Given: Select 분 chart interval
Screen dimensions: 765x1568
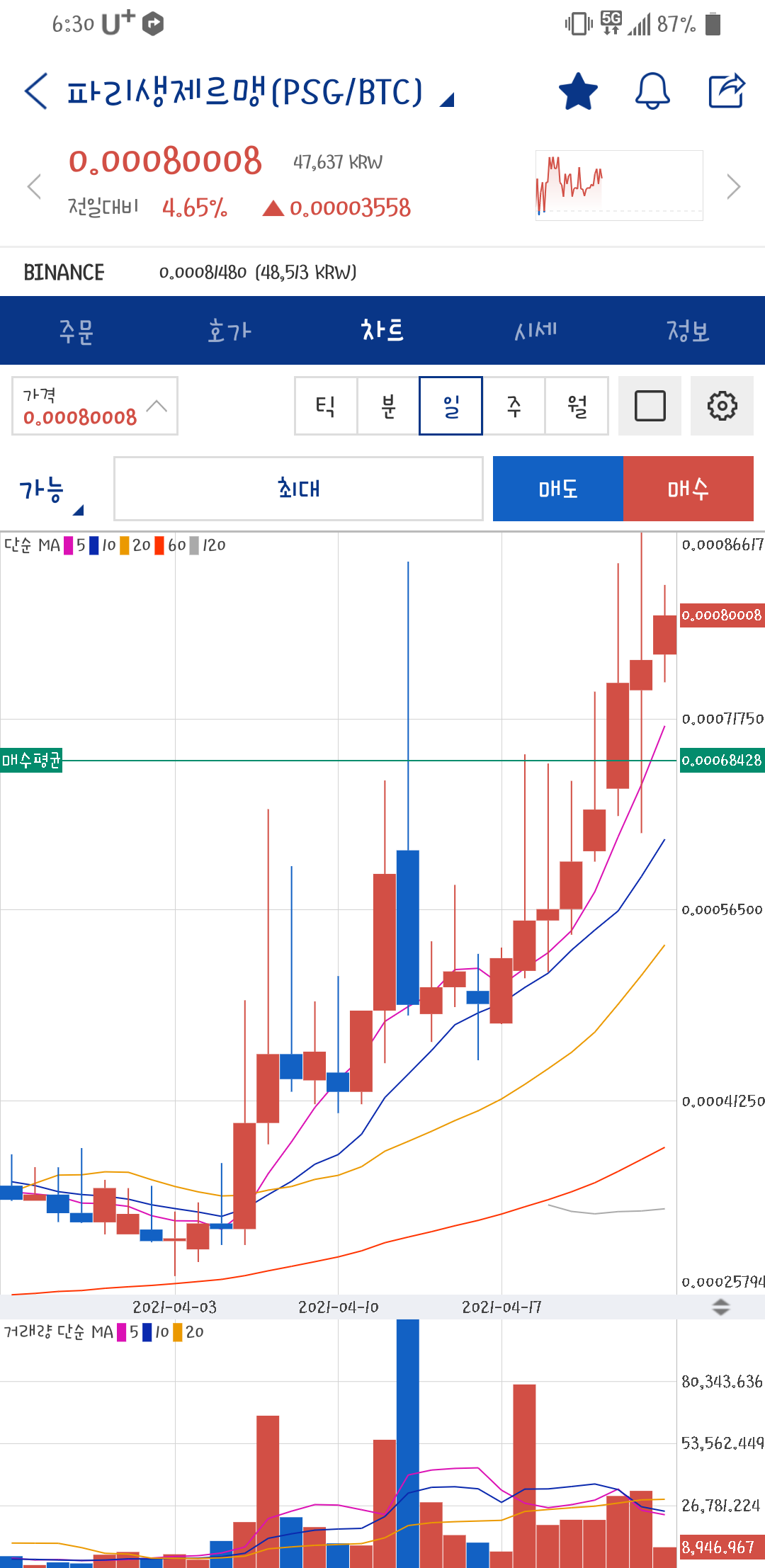Looking at the screenshot, I should coord(388,406).
